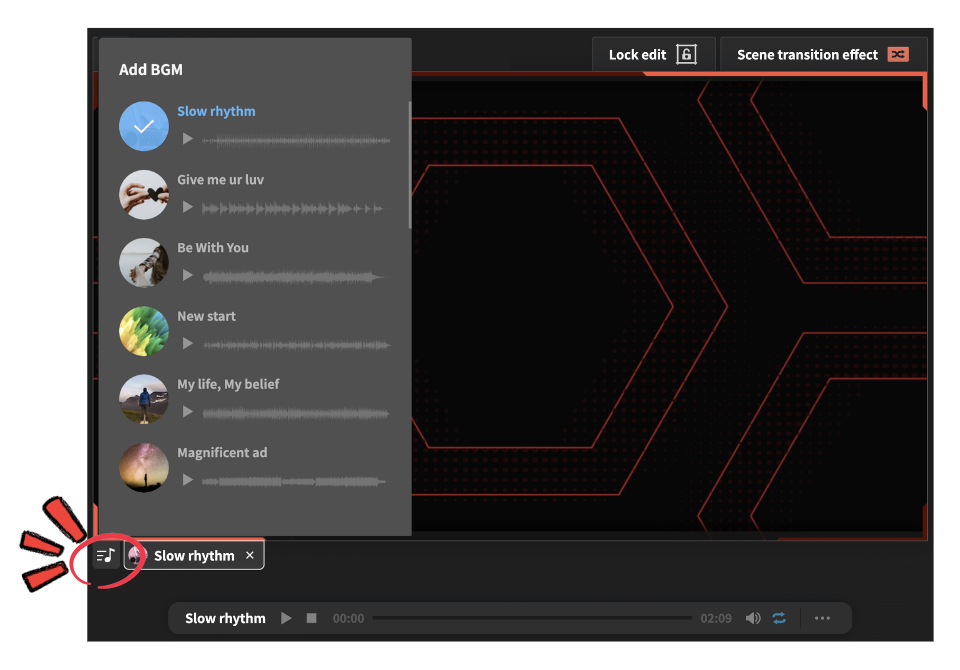Click the Slow rhythm chip thumbnail in the bottom bar
The height and width of the screenshot is (670, 960).
point(135,555)
